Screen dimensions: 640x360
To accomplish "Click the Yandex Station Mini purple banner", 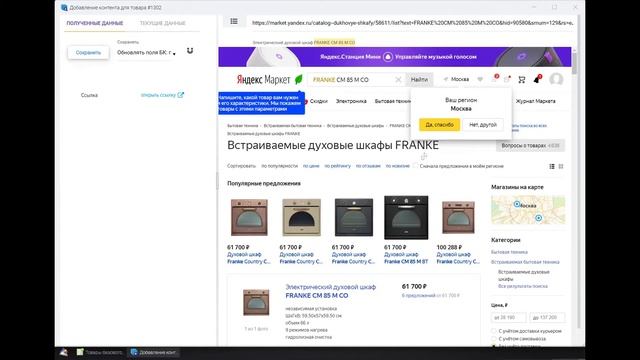I will [x=395, y=57].
